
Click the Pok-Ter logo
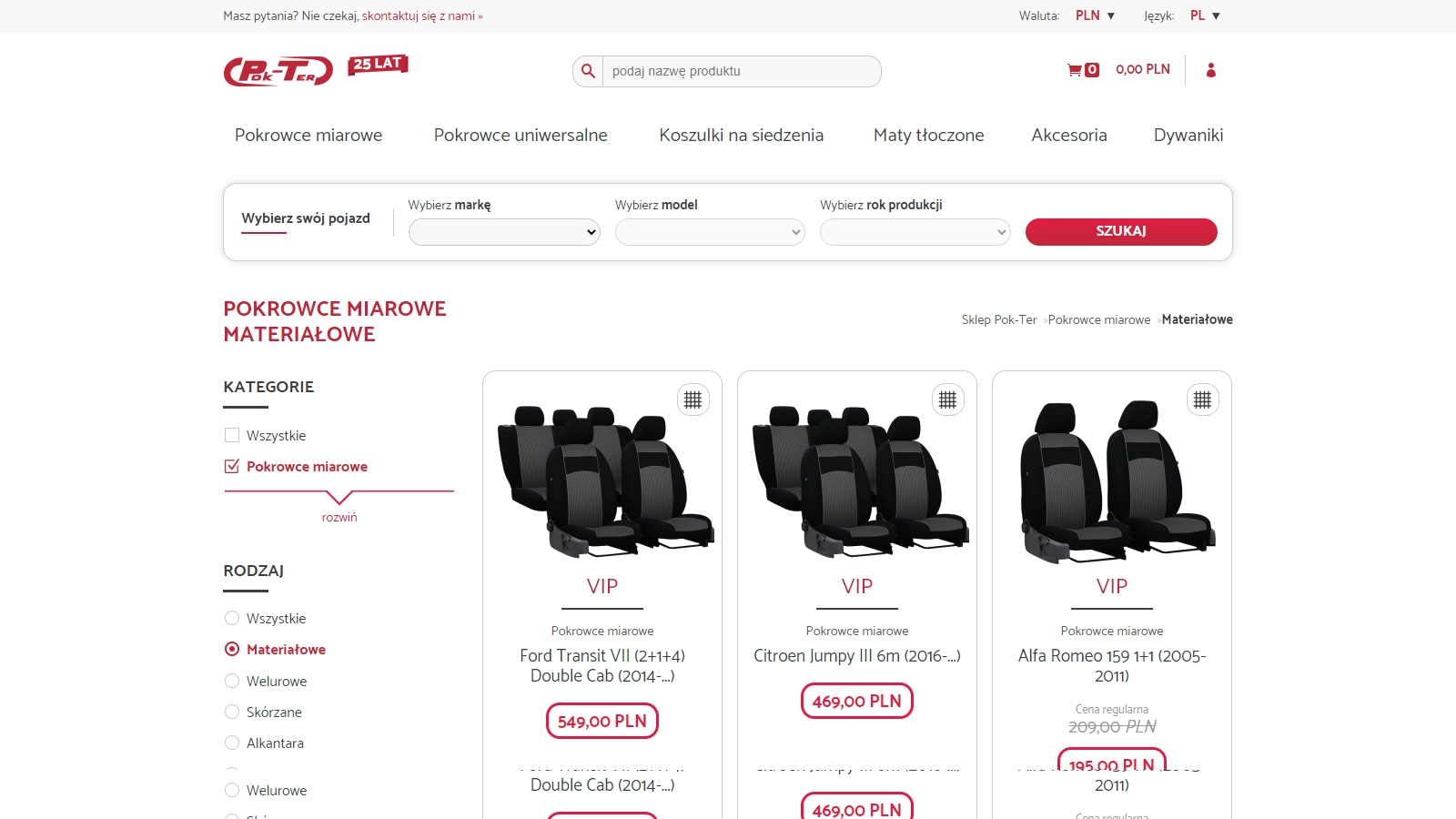click(x=278, y=72)
